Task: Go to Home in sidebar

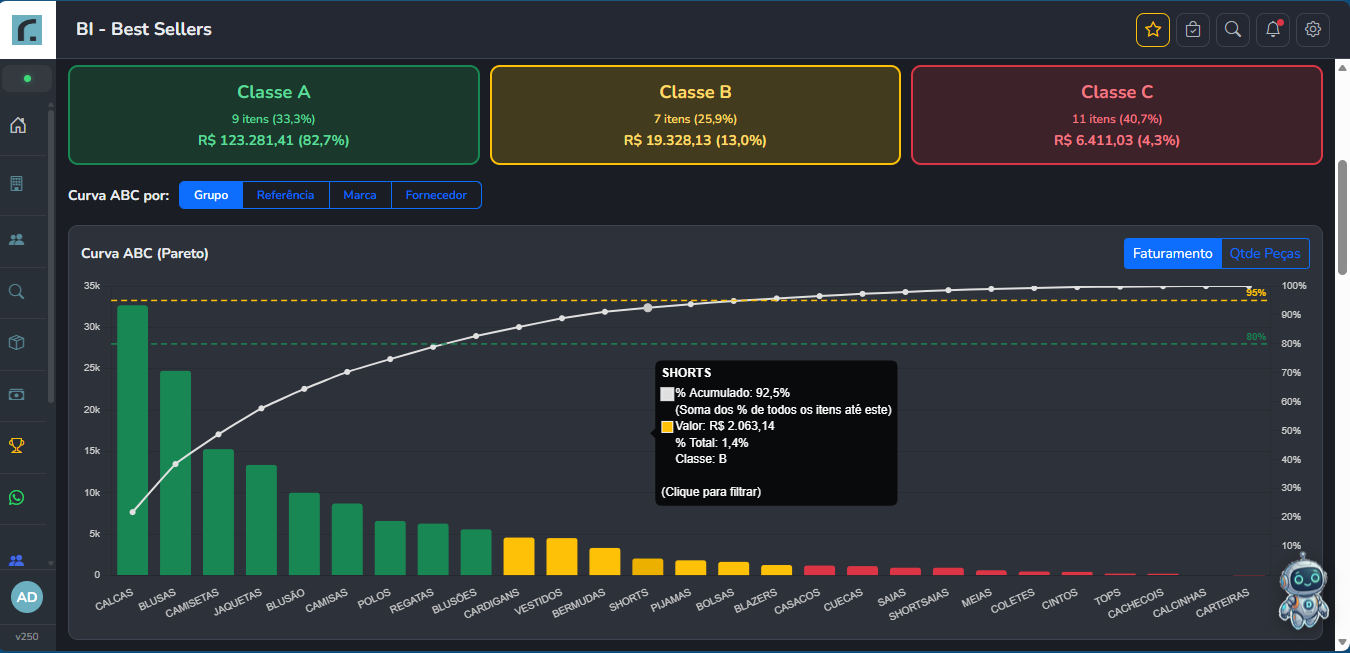Action: (x=17, y=126)
